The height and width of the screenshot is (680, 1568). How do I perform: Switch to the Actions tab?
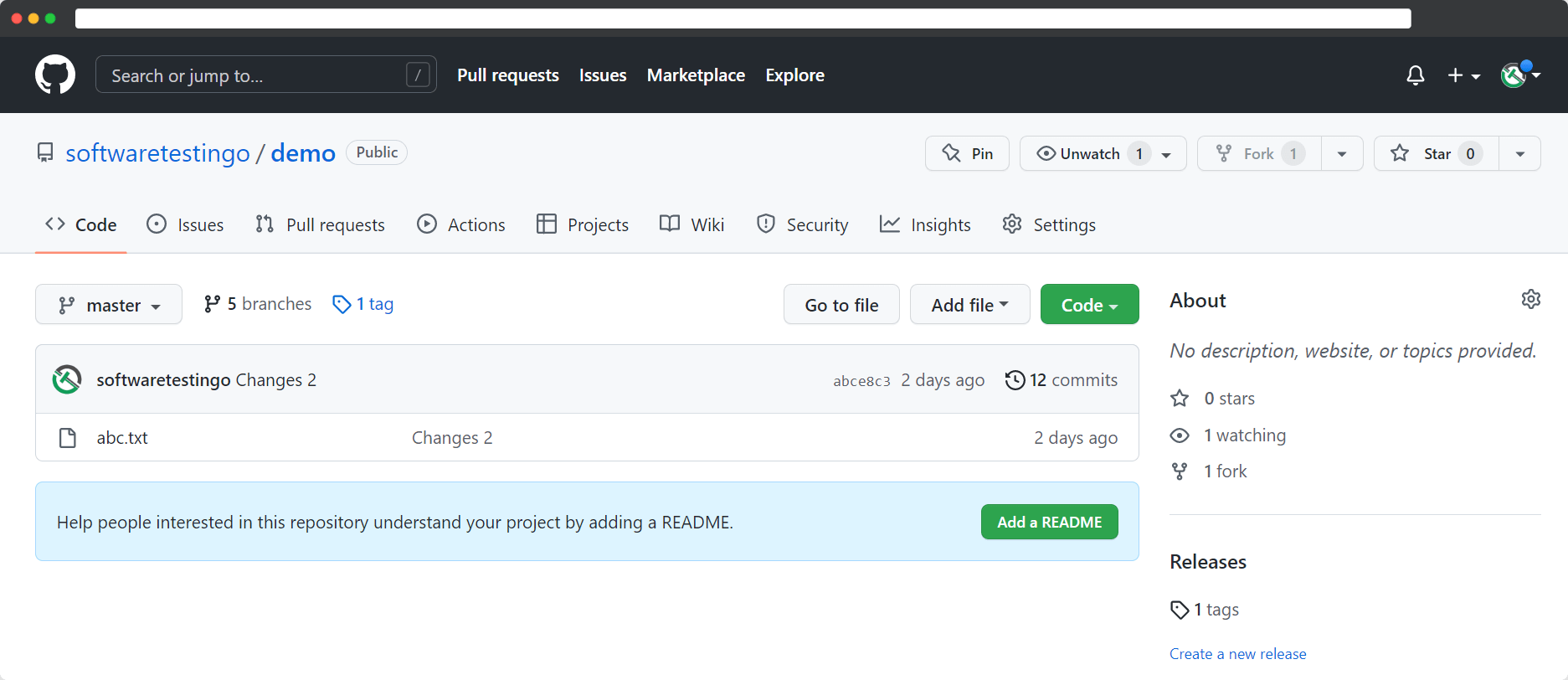click(461, 224)
